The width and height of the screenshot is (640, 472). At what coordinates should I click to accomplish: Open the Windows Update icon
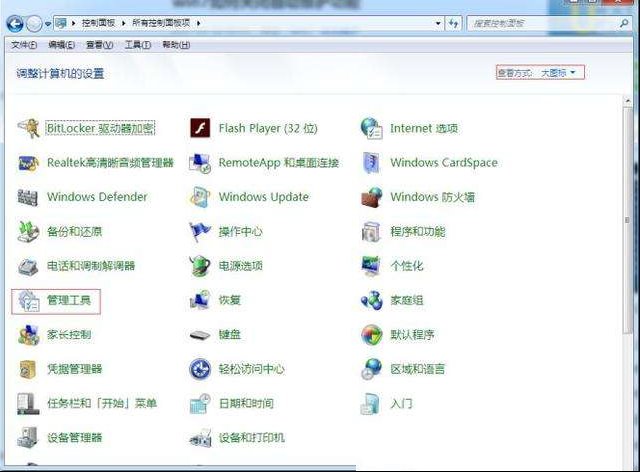tap(200, 197)
